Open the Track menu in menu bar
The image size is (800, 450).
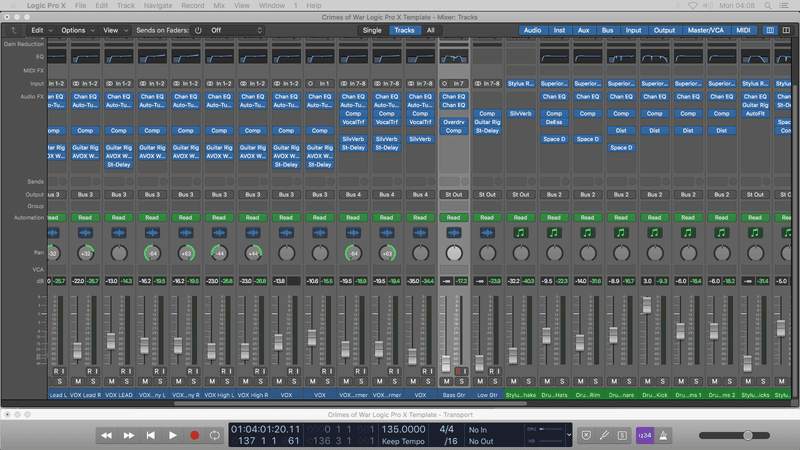126,6
